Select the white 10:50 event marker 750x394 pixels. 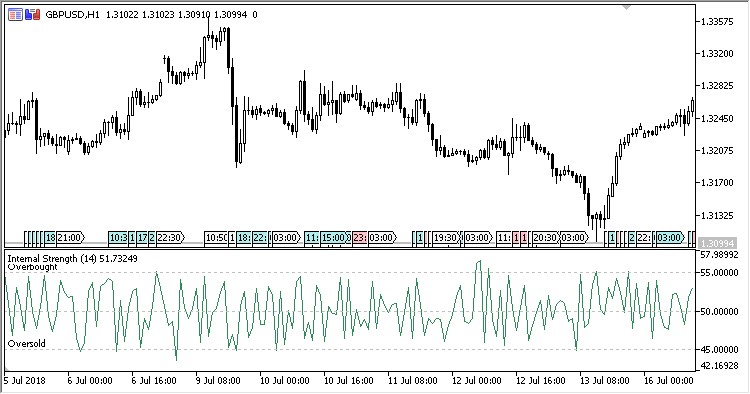pyautogui.click(x=216, y=237)
